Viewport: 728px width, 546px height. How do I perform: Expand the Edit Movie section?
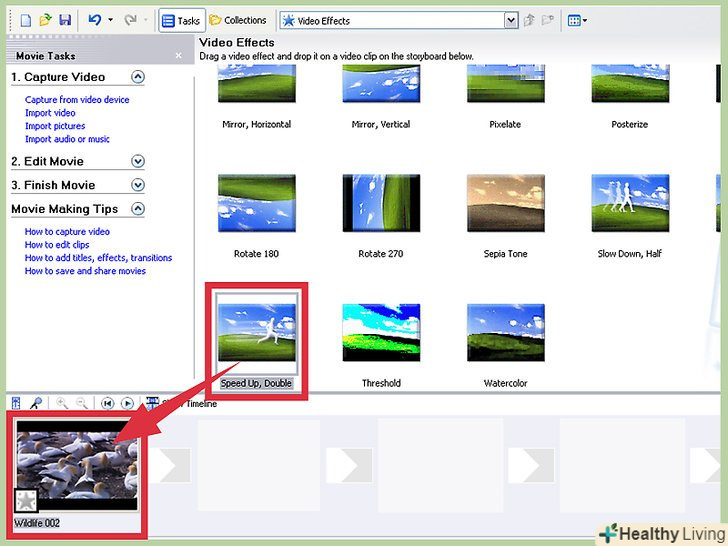coord(138,161)
